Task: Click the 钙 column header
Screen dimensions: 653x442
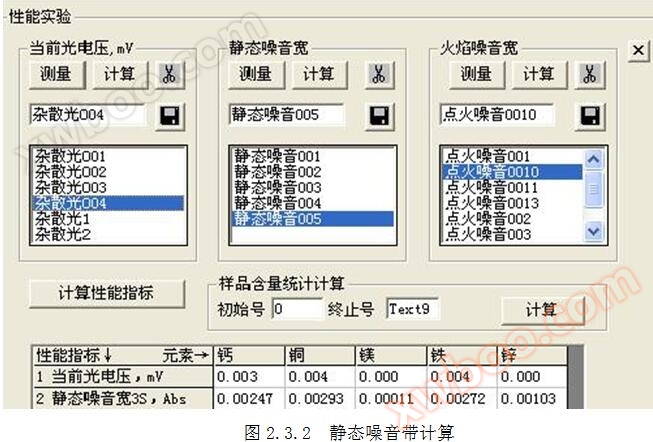Action: 248,355
